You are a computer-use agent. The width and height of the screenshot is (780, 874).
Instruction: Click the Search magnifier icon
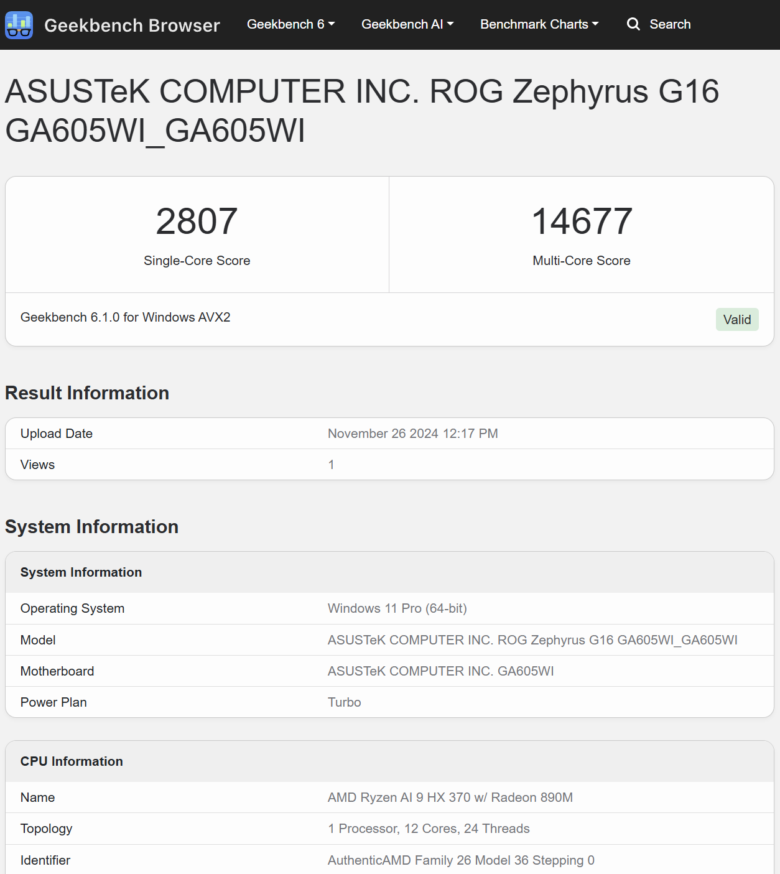(633, 24)
